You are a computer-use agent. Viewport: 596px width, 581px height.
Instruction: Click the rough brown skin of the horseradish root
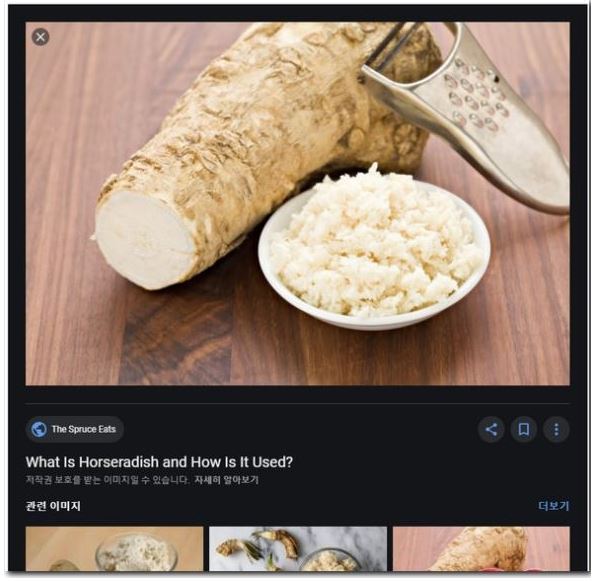tap(266, 114)
